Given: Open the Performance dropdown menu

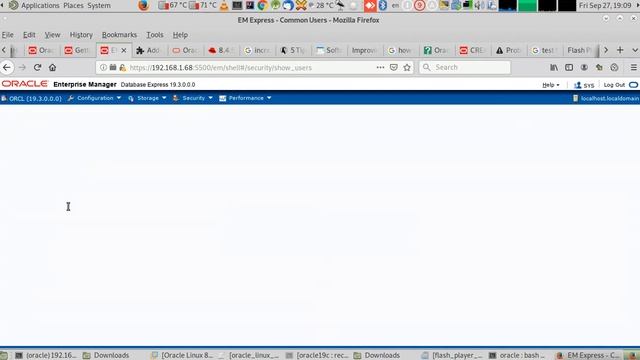Looking at the screenshot, I should 245,98.
